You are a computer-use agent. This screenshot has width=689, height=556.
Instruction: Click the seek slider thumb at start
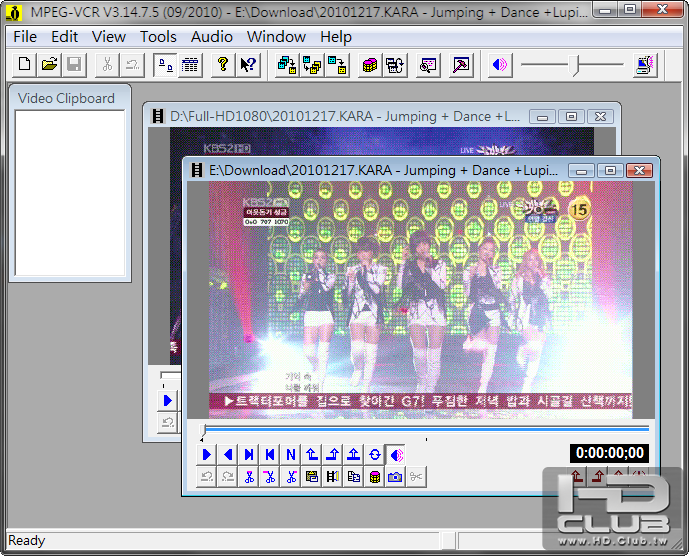point(203,429)
